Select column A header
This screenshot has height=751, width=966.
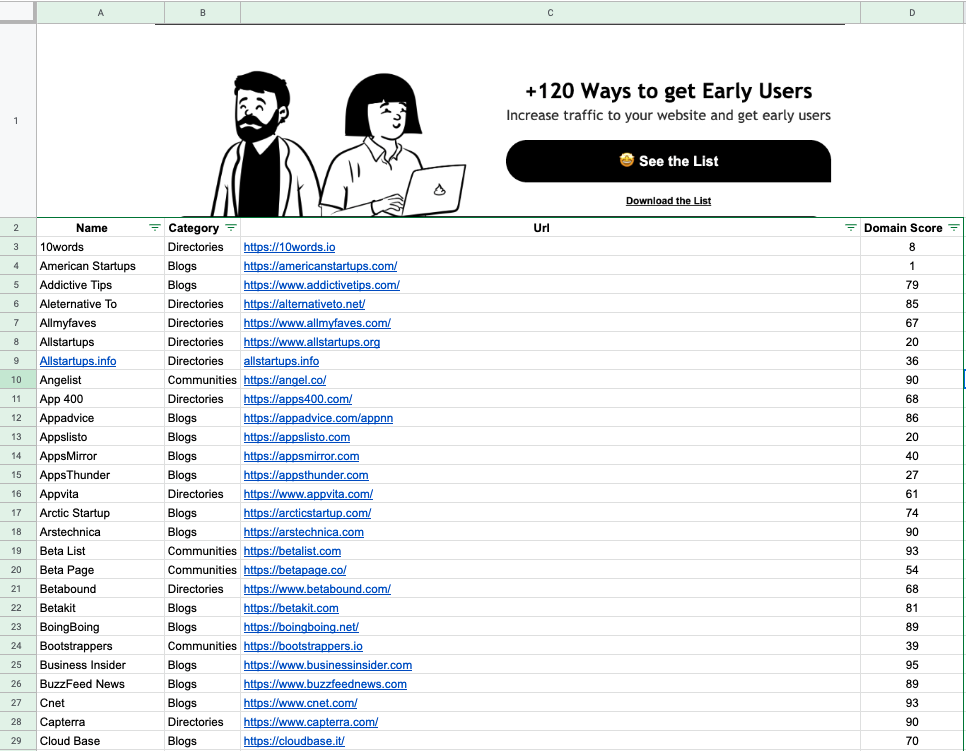click(x=100, y=12)
